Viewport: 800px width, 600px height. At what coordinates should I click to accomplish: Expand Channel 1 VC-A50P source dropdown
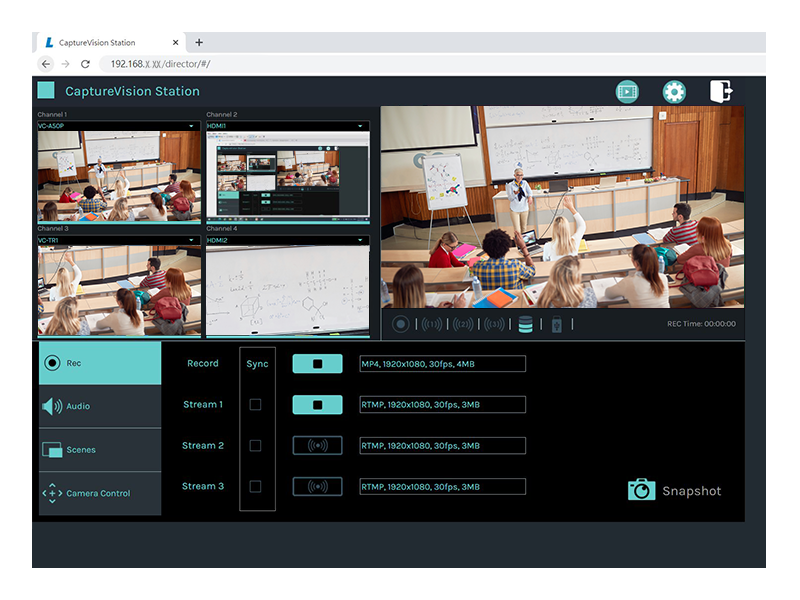[x=191, y=127]
